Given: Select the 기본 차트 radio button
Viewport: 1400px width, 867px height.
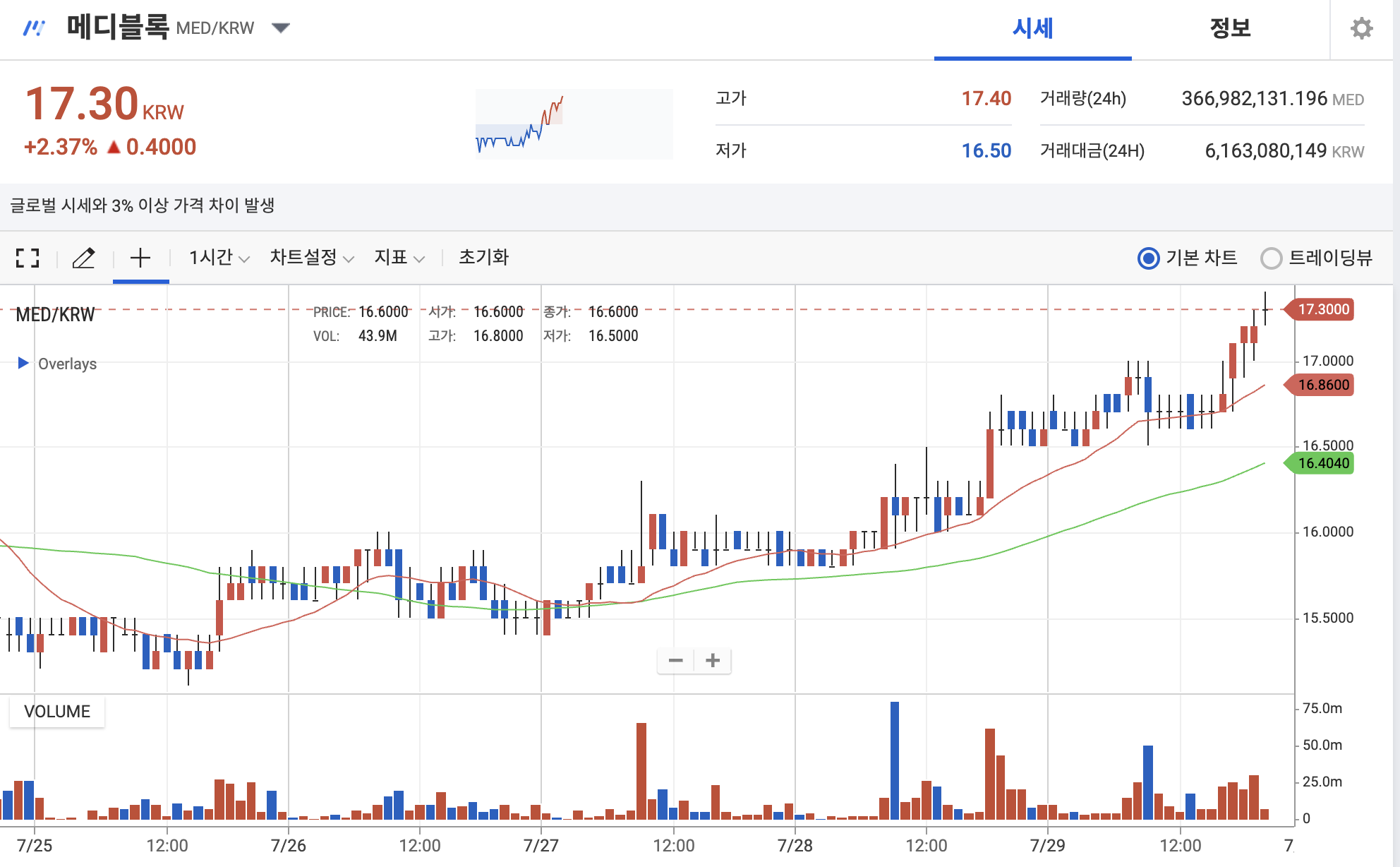Looking at the screenshot, I should [1148, 258].
